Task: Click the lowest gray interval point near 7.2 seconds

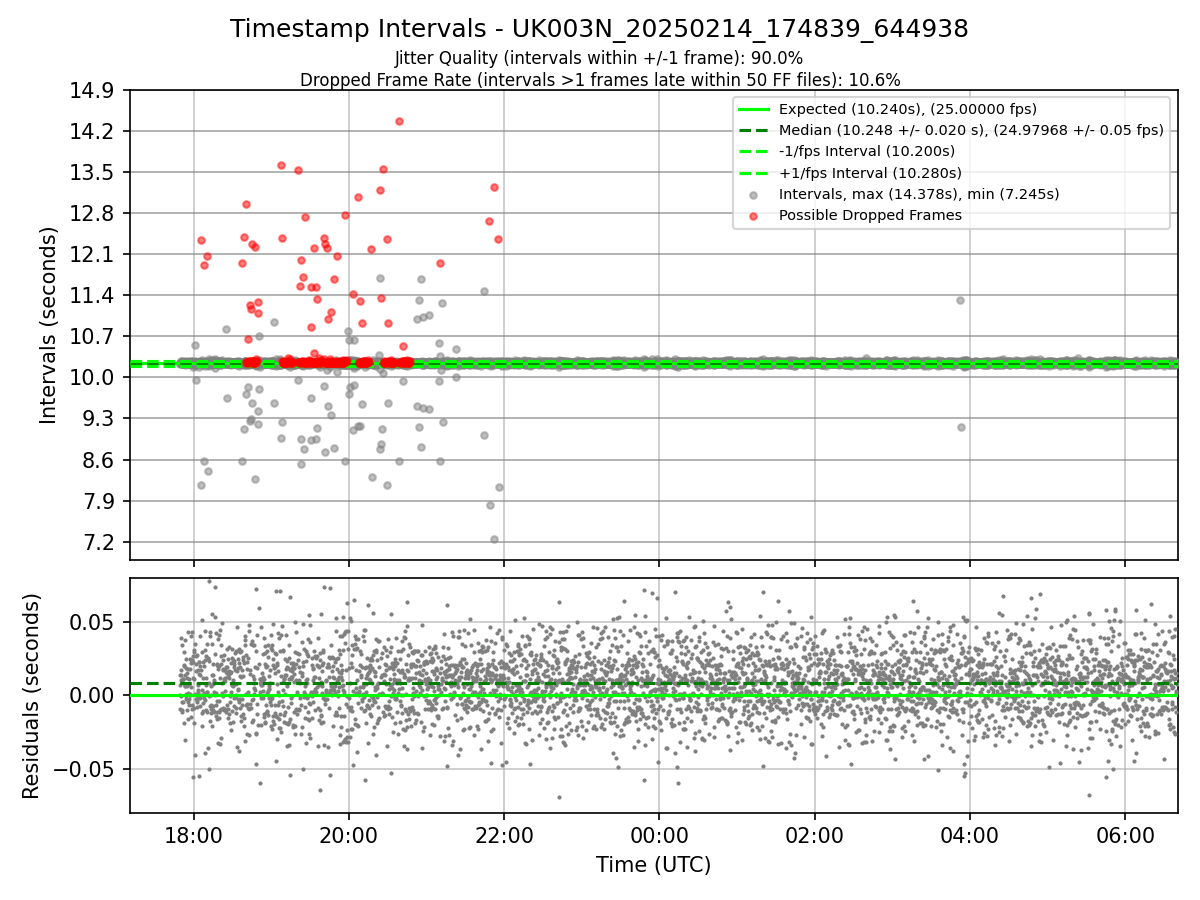Action: point(494,539)
